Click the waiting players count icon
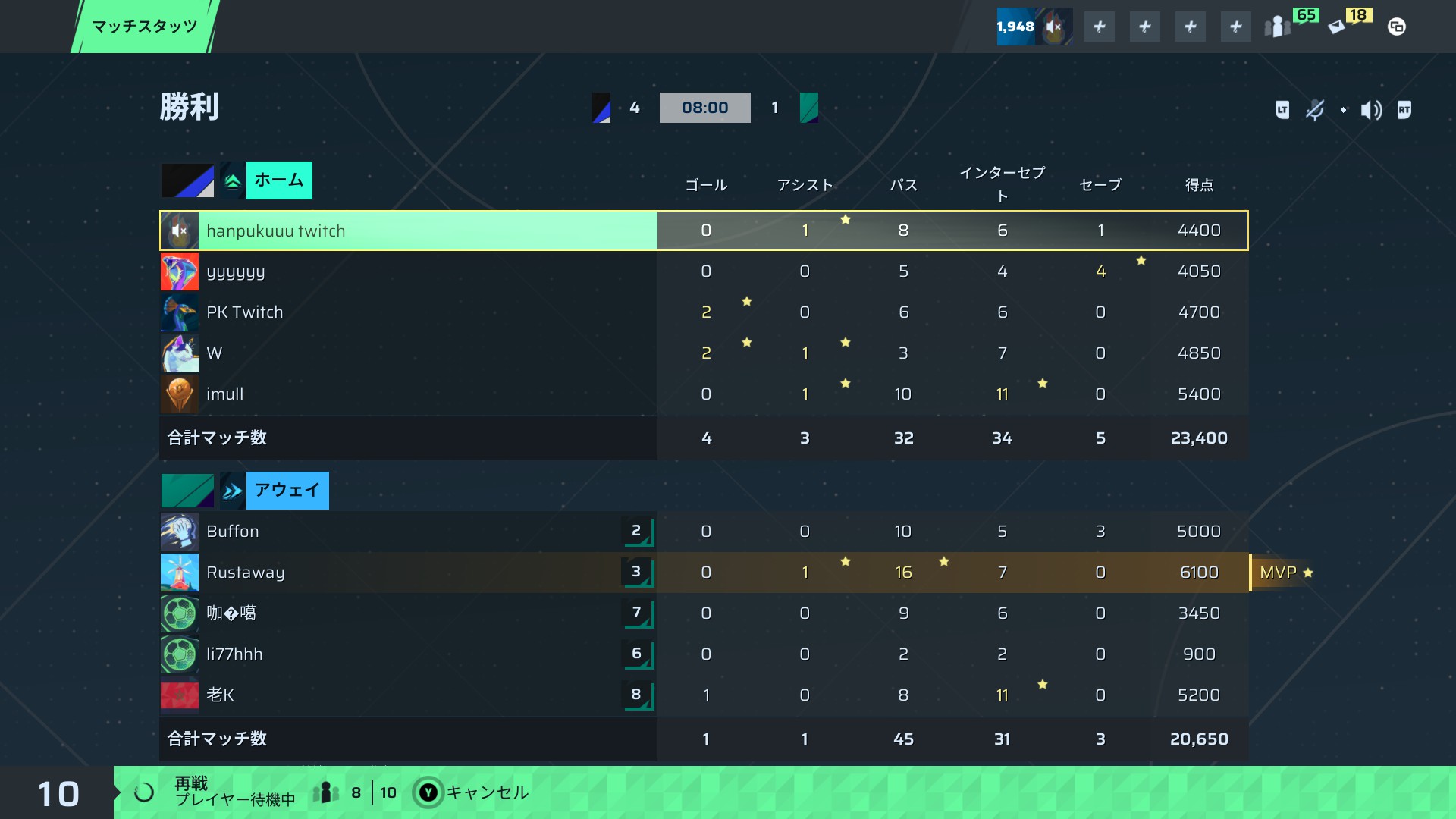This screenshot has width=1456, height=819. (x=326, y=793)
